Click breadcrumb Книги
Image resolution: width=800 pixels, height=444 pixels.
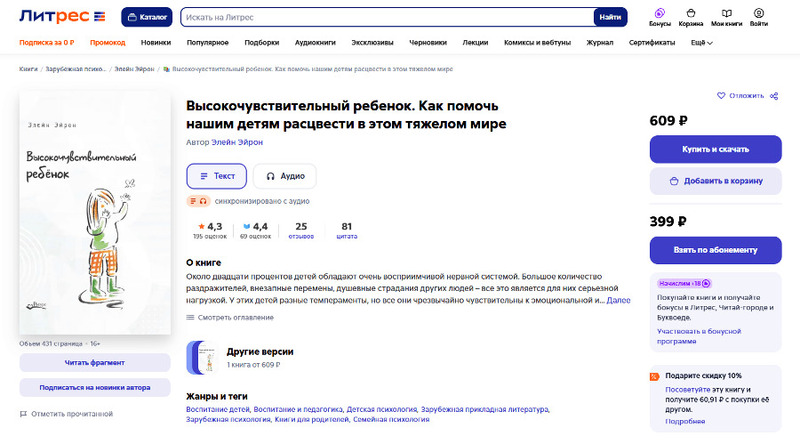[x=29, y=69]
